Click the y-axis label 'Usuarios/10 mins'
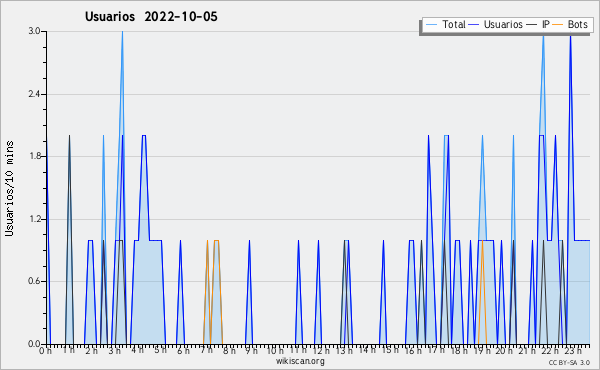 9,188
